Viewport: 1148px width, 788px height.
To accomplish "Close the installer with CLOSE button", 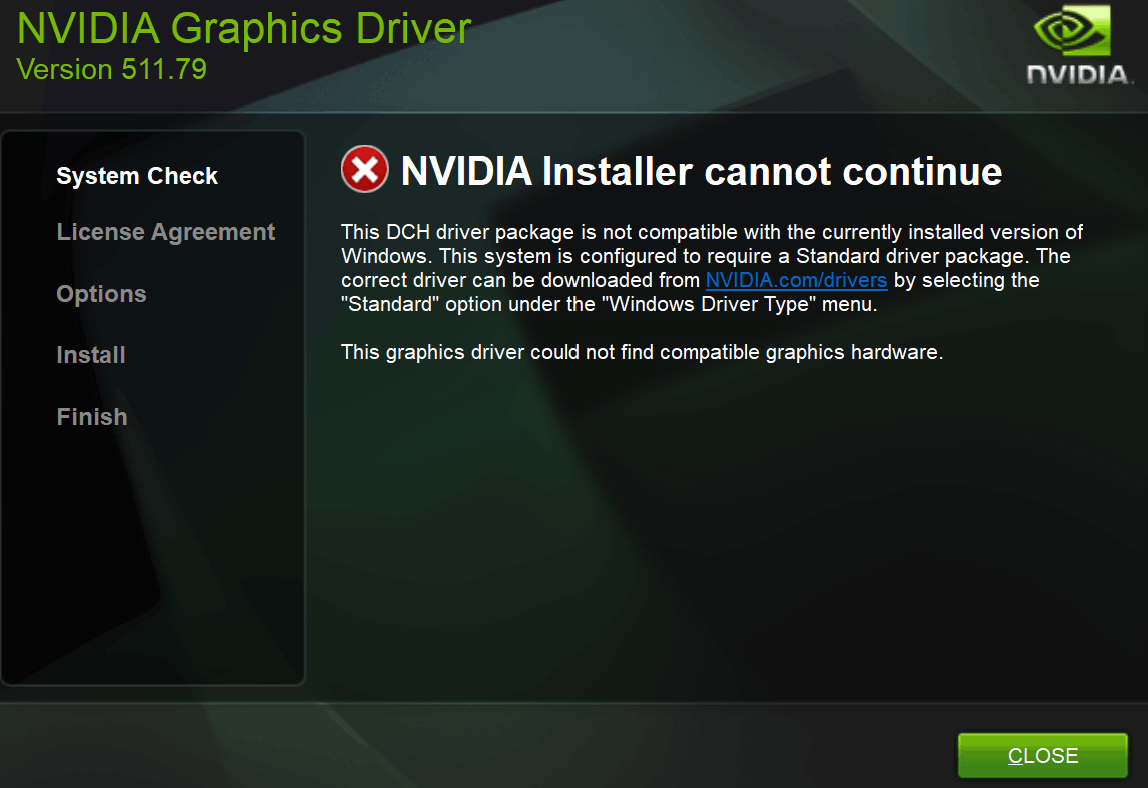I will [1043, 755].
